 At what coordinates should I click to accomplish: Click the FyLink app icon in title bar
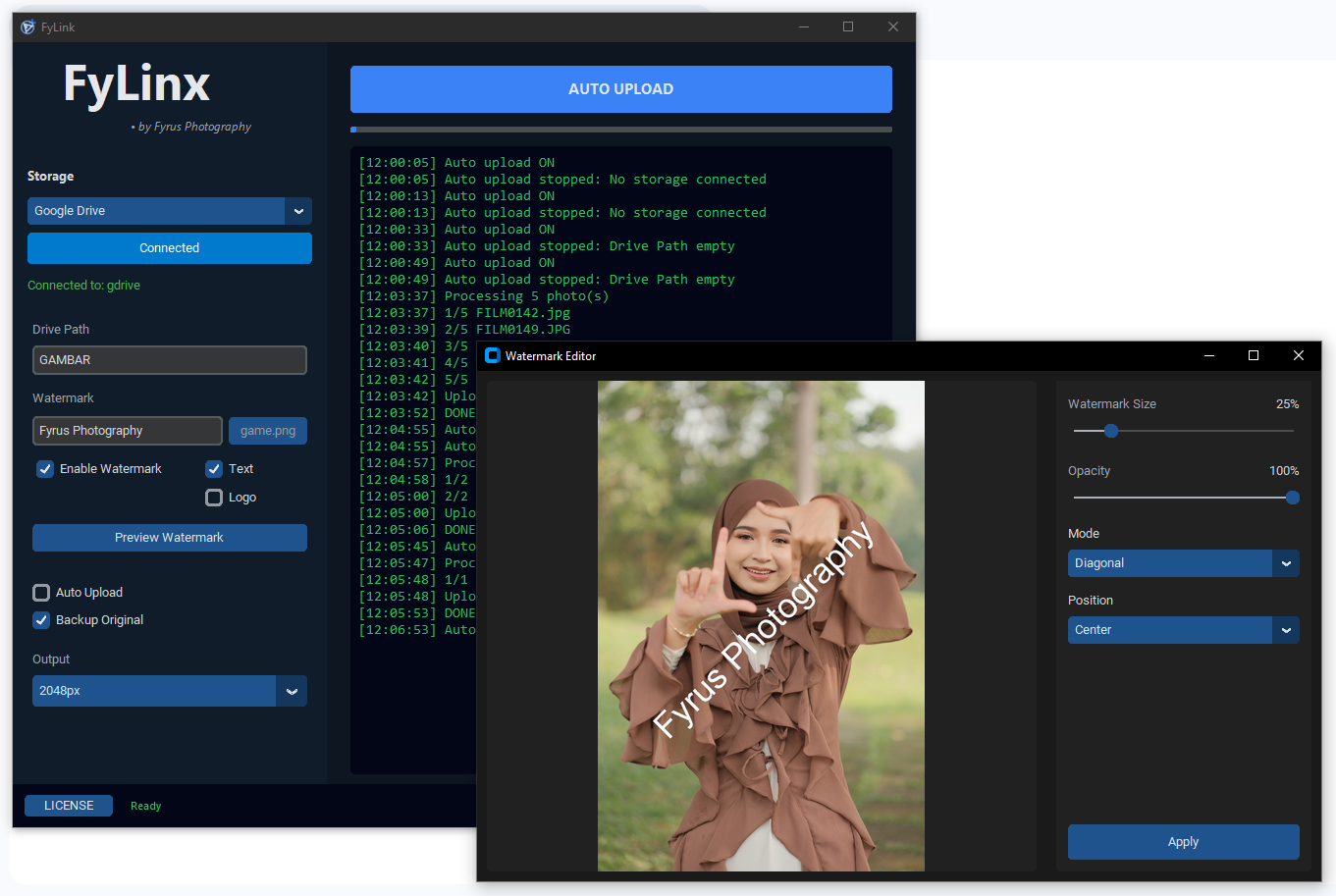click(27, 27)
